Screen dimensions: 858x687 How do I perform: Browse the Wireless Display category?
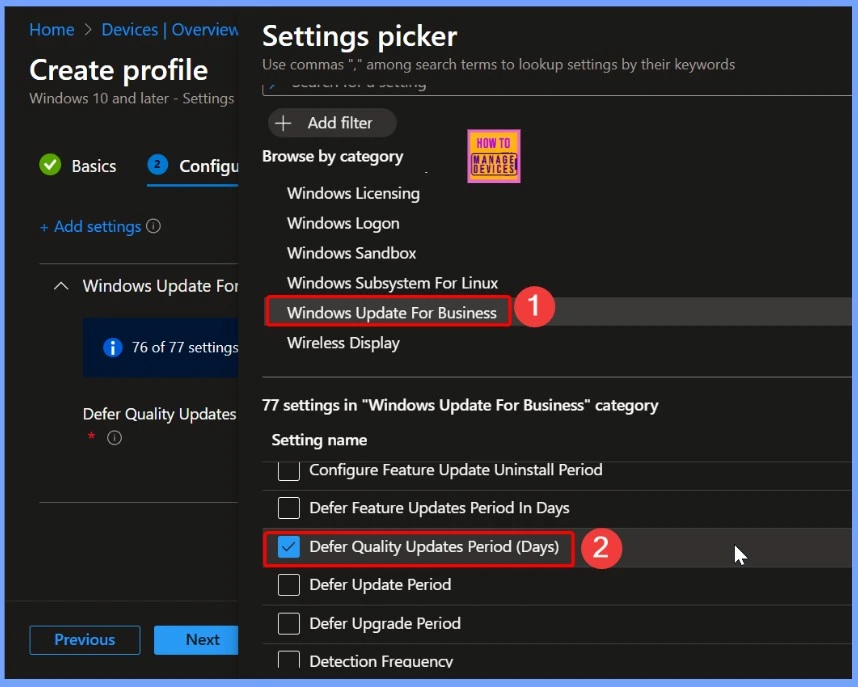coord(343,343)
